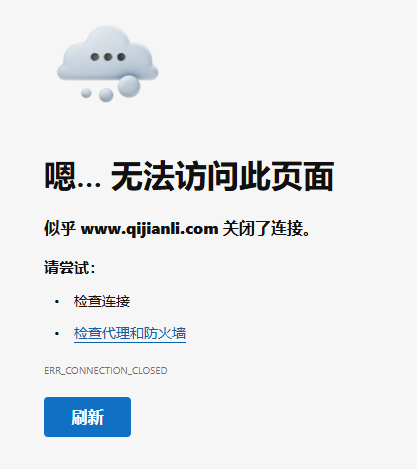Click the gray cloud error illustration
This screenshot has width=417, height=469.
107,63
